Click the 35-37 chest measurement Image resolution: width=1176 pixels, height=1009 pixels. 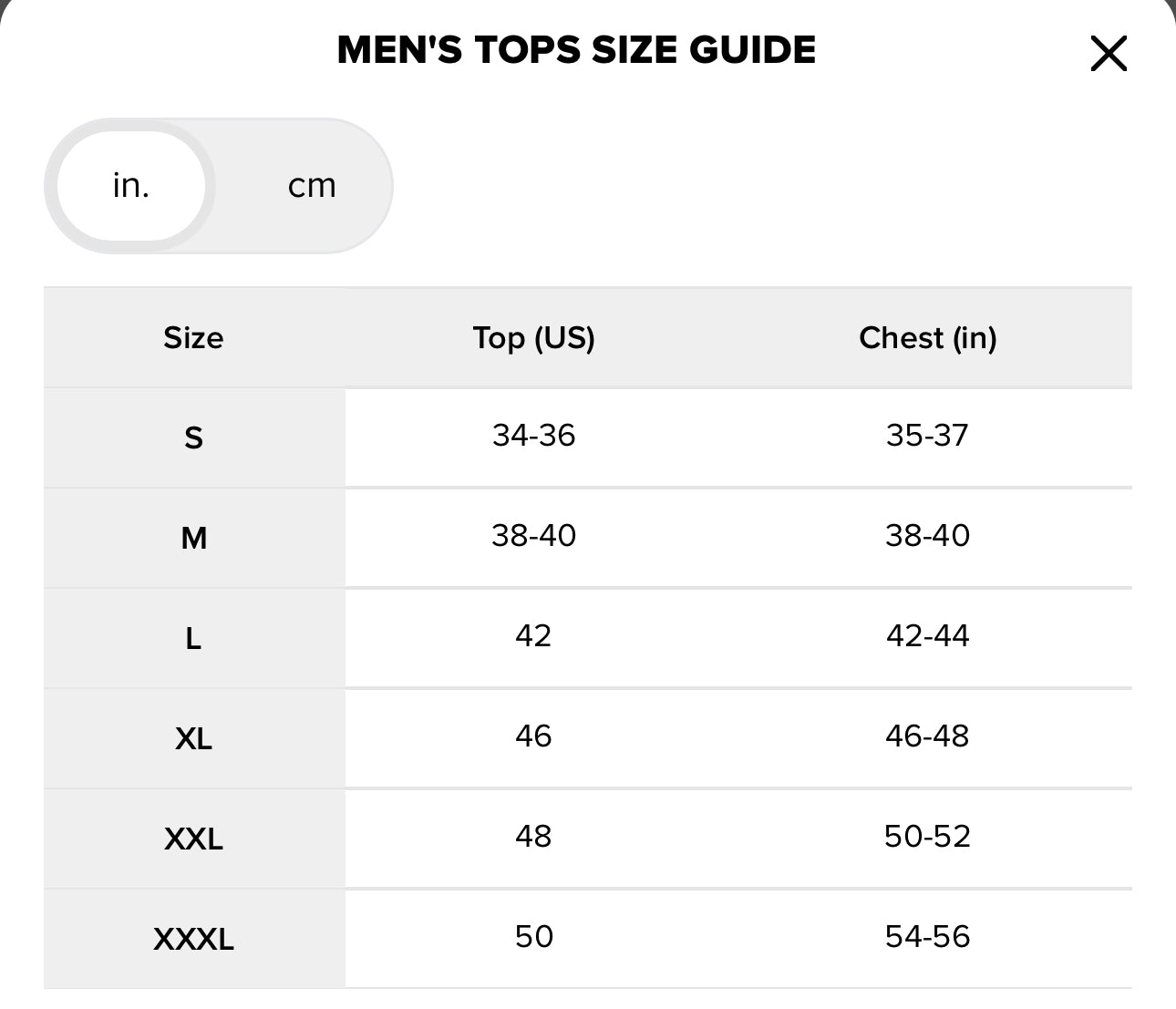927,436
